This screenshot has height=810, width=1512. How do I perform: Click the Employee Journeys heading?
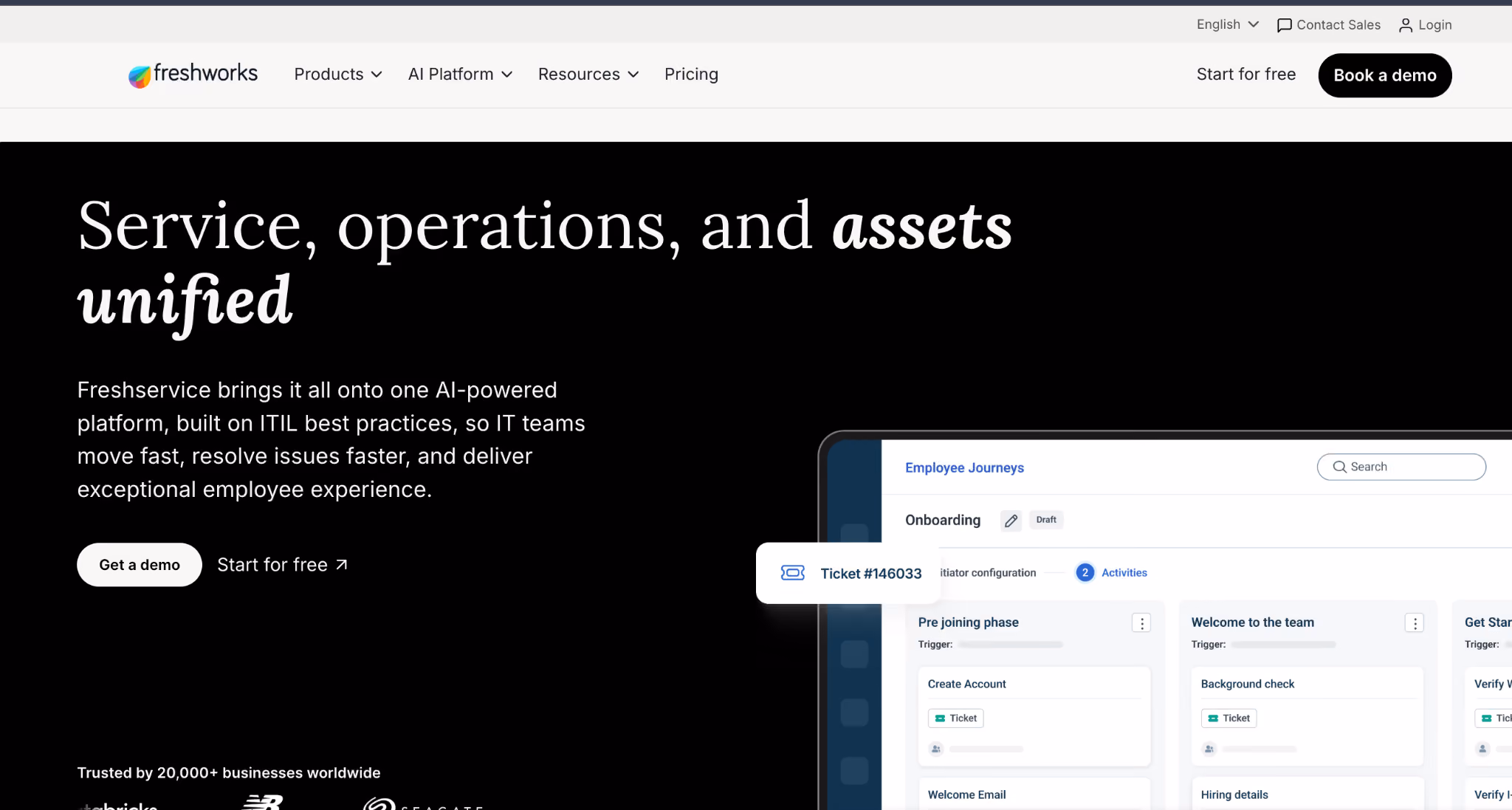964,468
